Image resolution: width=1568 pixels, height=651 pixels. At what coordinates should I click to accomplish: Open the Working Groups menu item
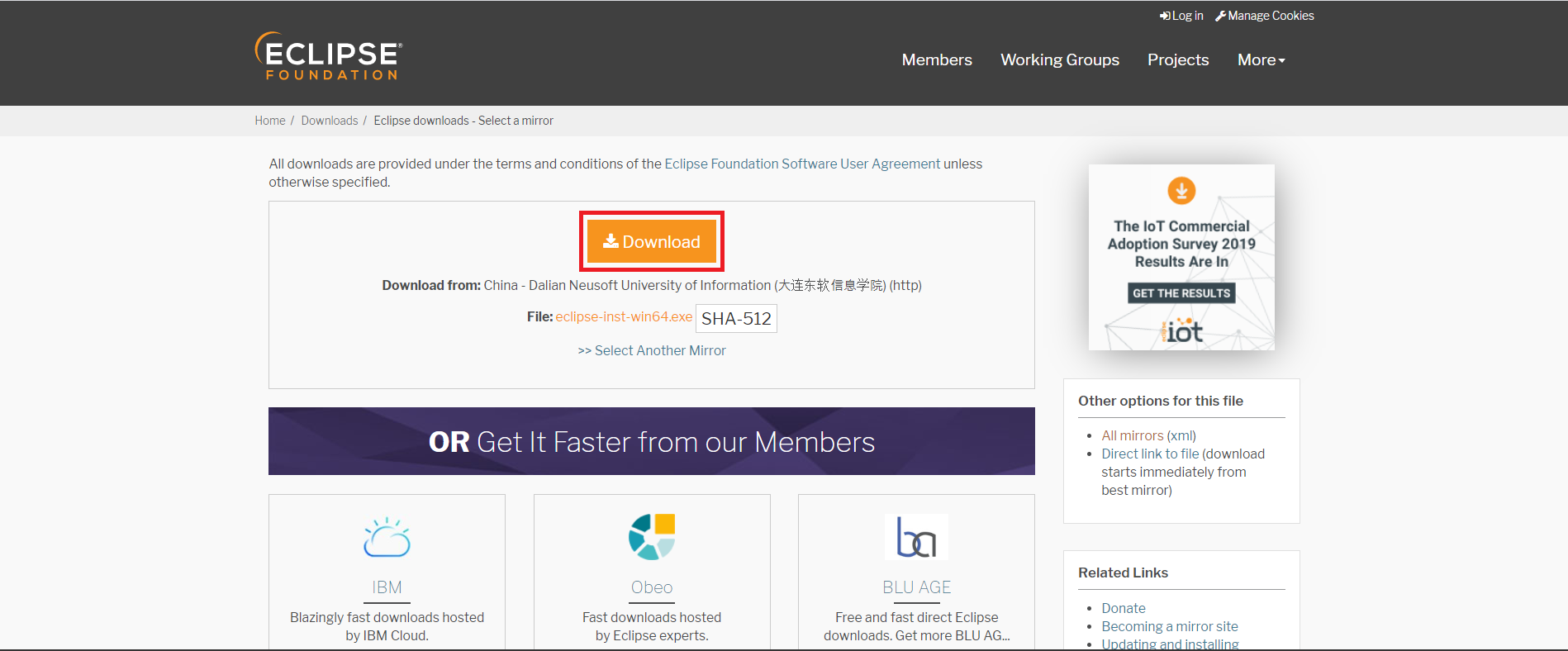click(1060, 59)
